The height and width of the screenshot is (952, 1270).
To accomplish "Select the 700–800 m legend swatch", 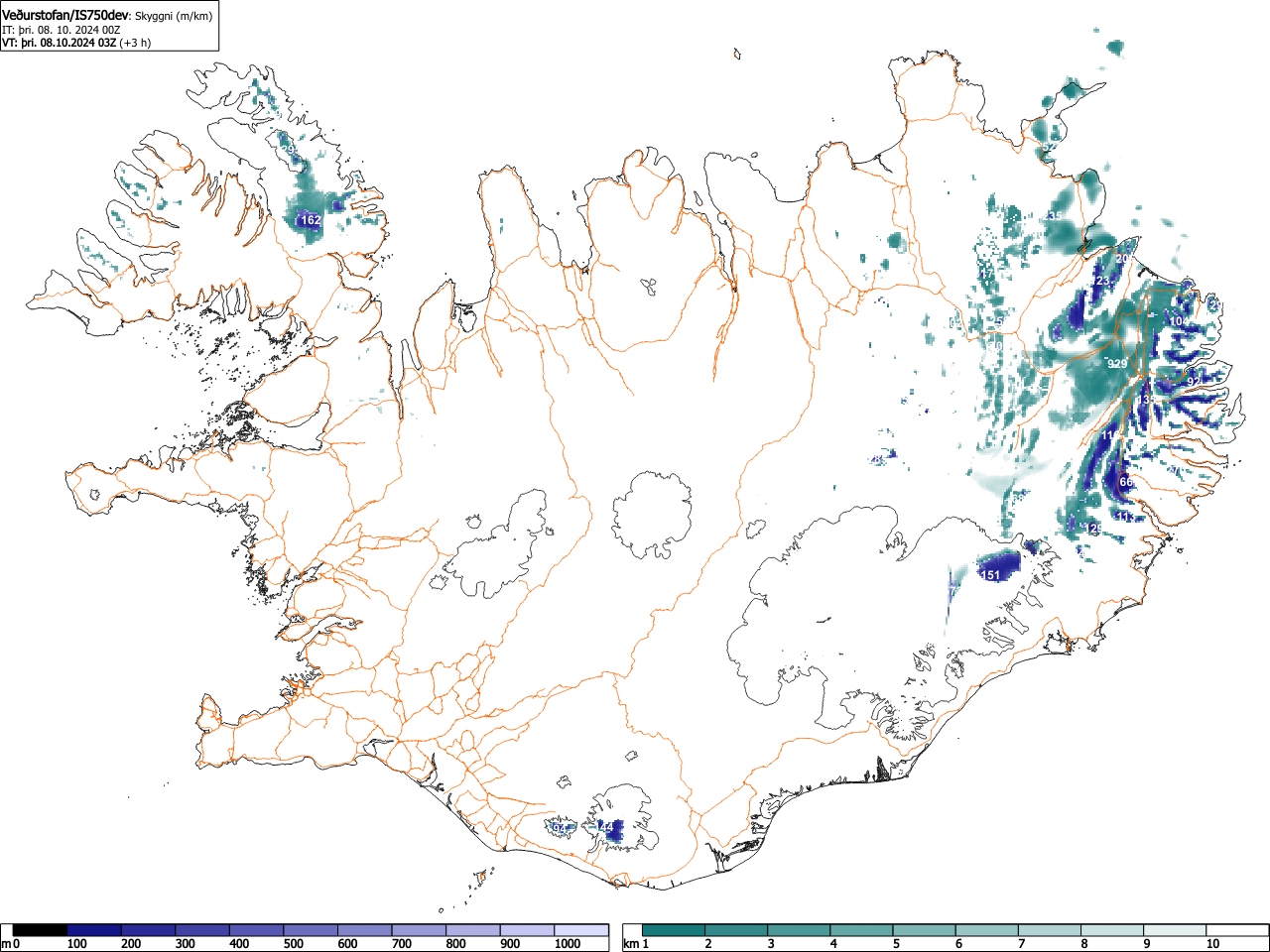I will 420,930.
